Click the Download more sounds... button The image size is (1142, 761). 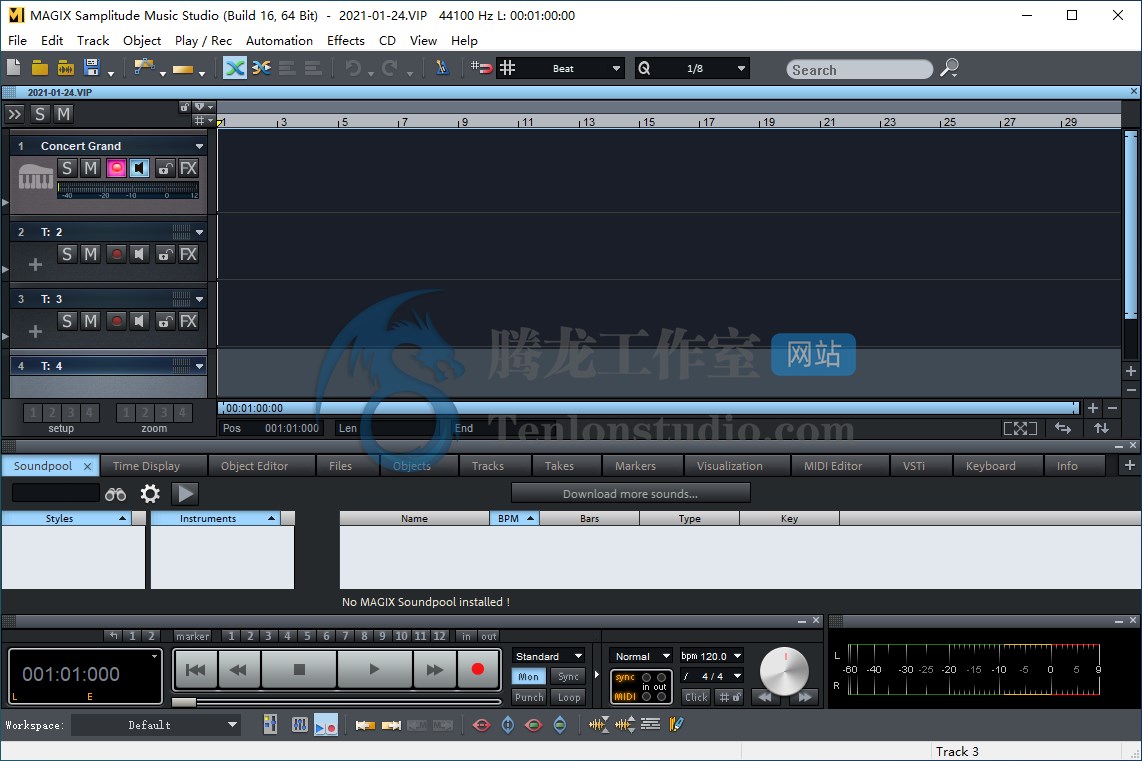[631, 494]
